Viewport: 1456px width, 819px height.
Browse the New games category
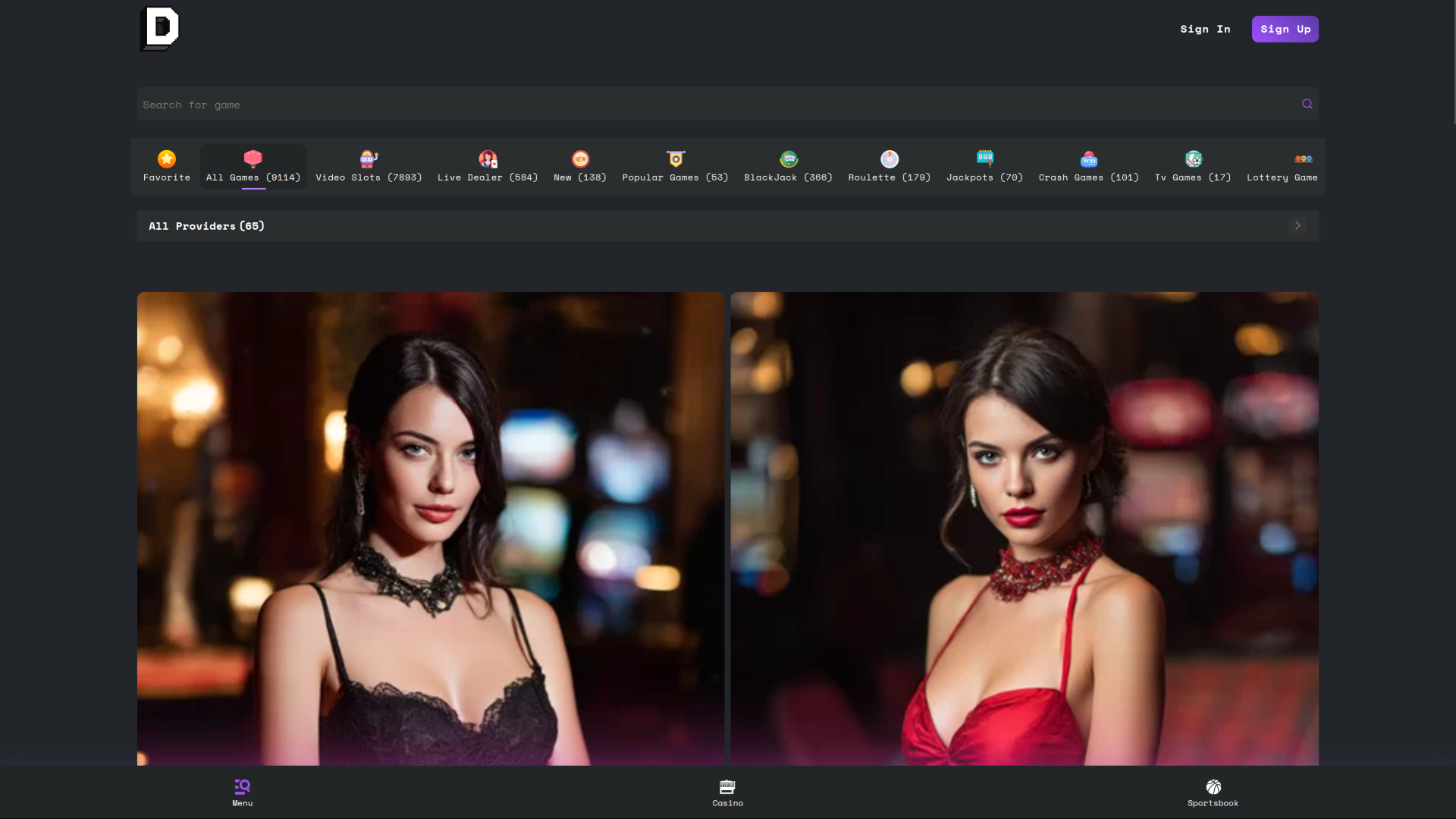click(x=579, y=166)
